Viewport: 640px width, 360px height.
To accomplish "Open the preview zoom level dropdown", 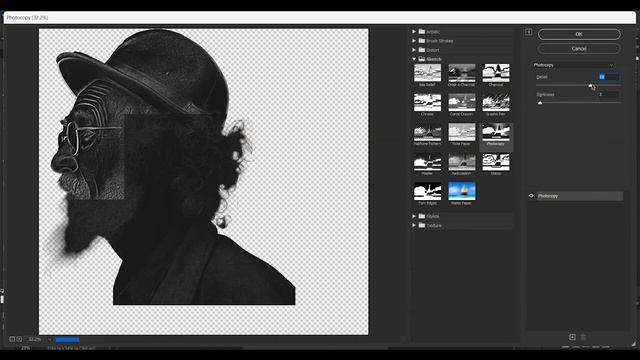I will pos(49,339).
